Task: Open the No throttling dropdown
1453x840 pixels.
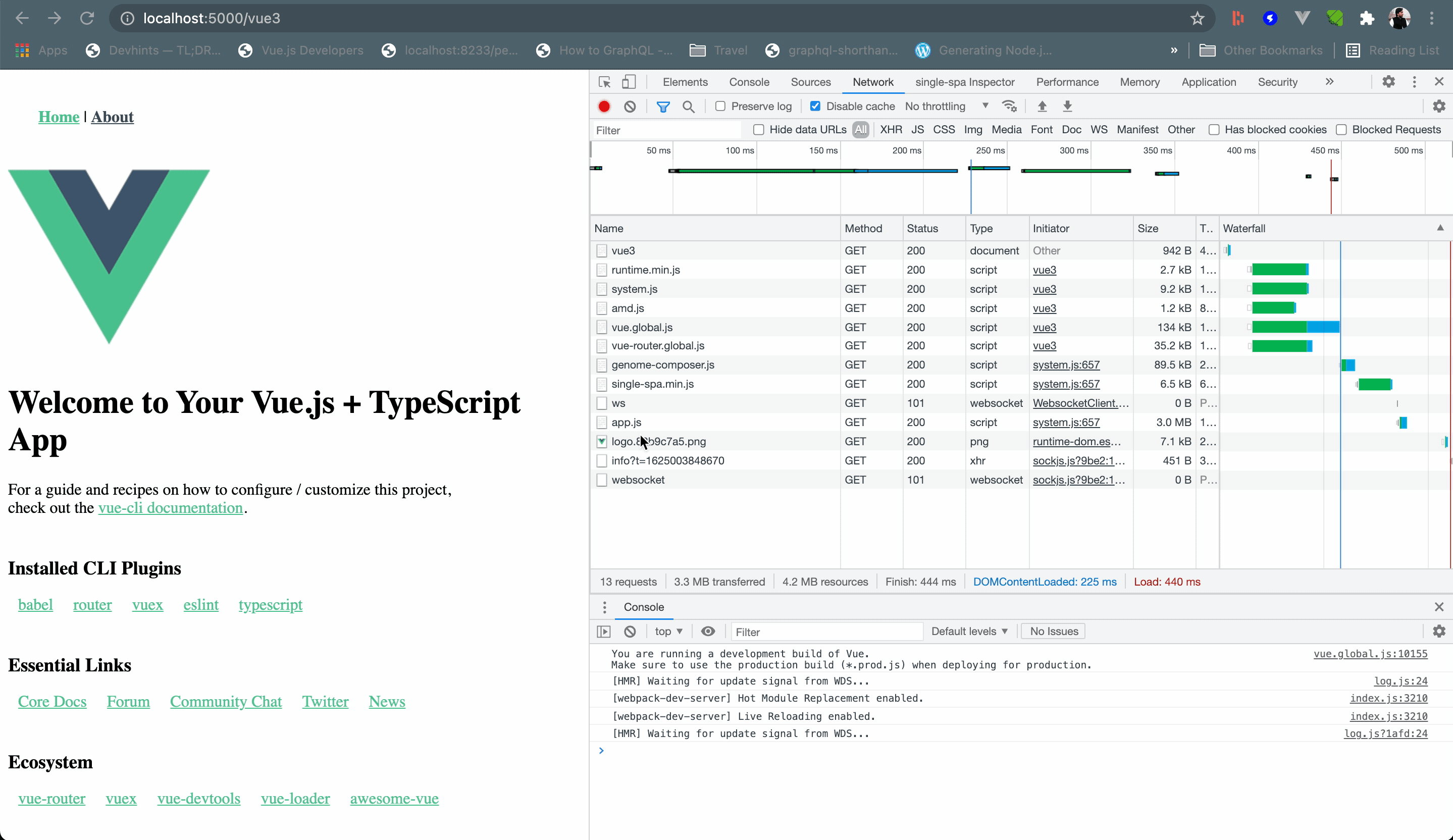Action: click(946, 106)
